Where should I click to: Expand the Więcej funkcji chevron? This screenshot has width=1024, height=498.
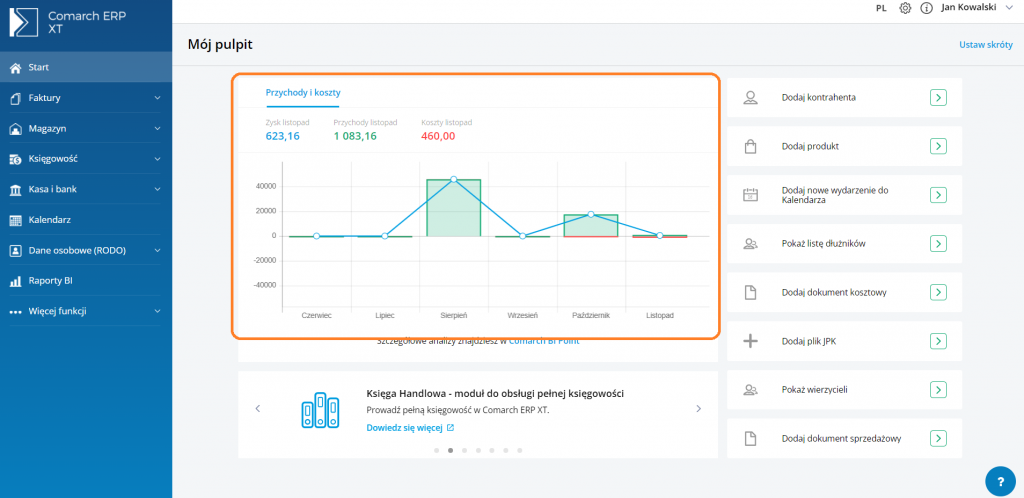pyautogui.click(x=157, y=312)
